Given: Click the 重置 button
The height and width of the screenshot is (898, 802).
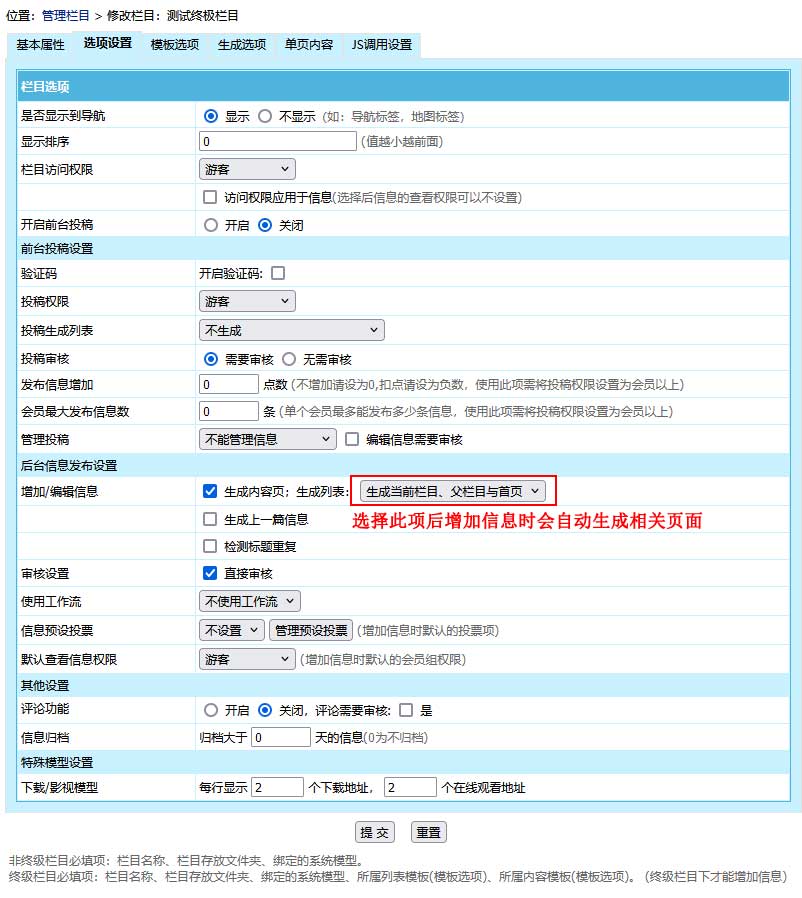Looking at the screenshot, I should pyautogui.click(x=429, y=833).
